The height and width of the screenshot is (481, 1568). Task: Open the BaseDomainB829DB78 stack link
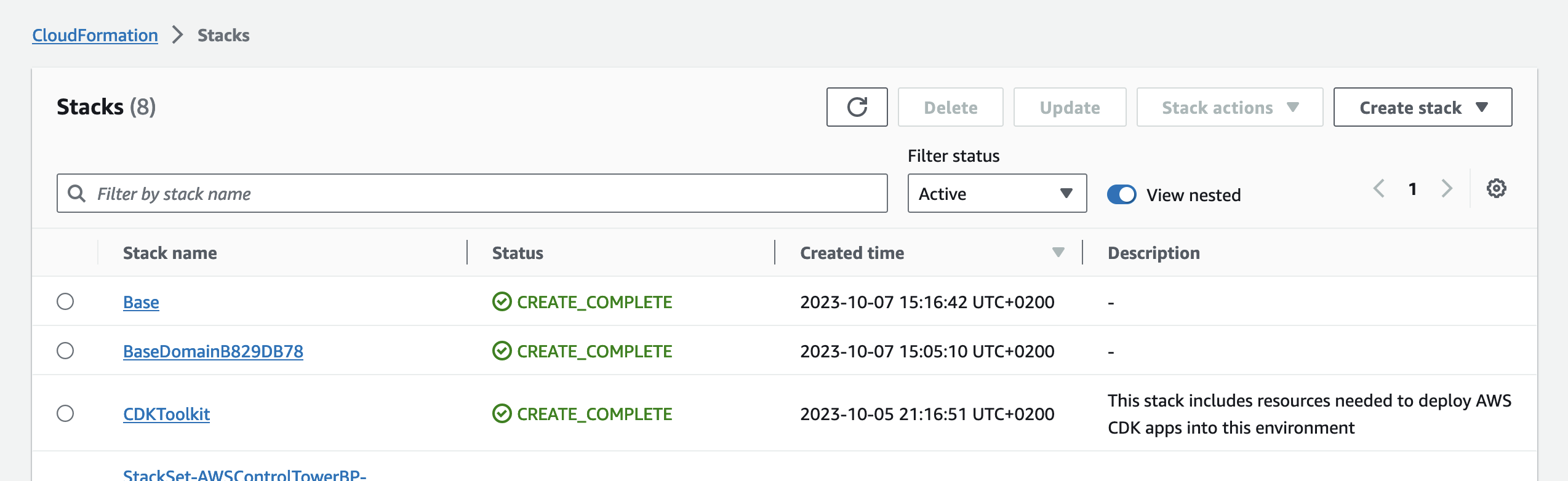coord(213,351)
